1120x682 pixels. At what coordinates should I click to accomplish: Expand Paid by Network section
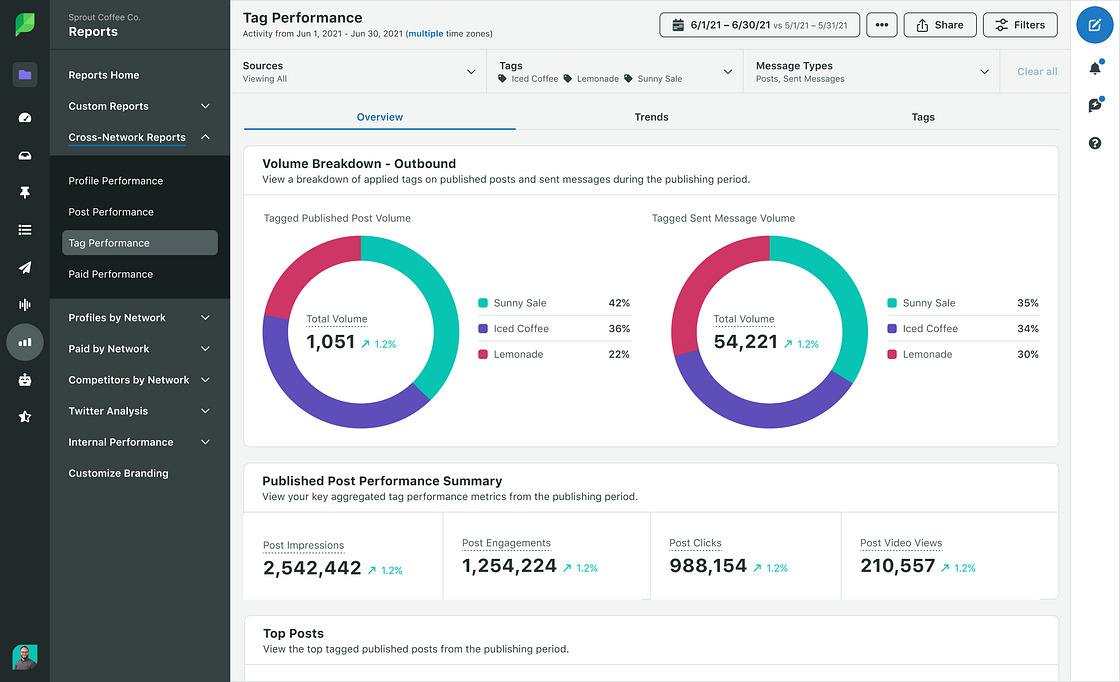(139, 348)
